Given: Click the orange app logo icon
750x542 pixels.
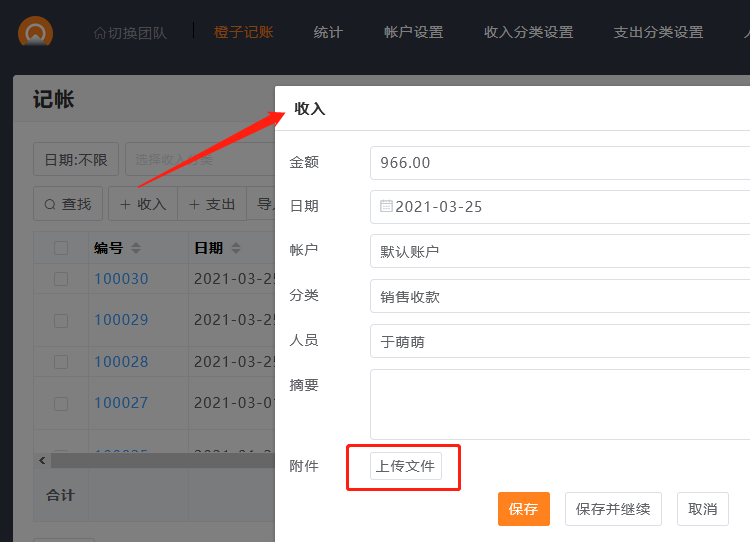Looking at the screenshot, I should click(36, 32).
